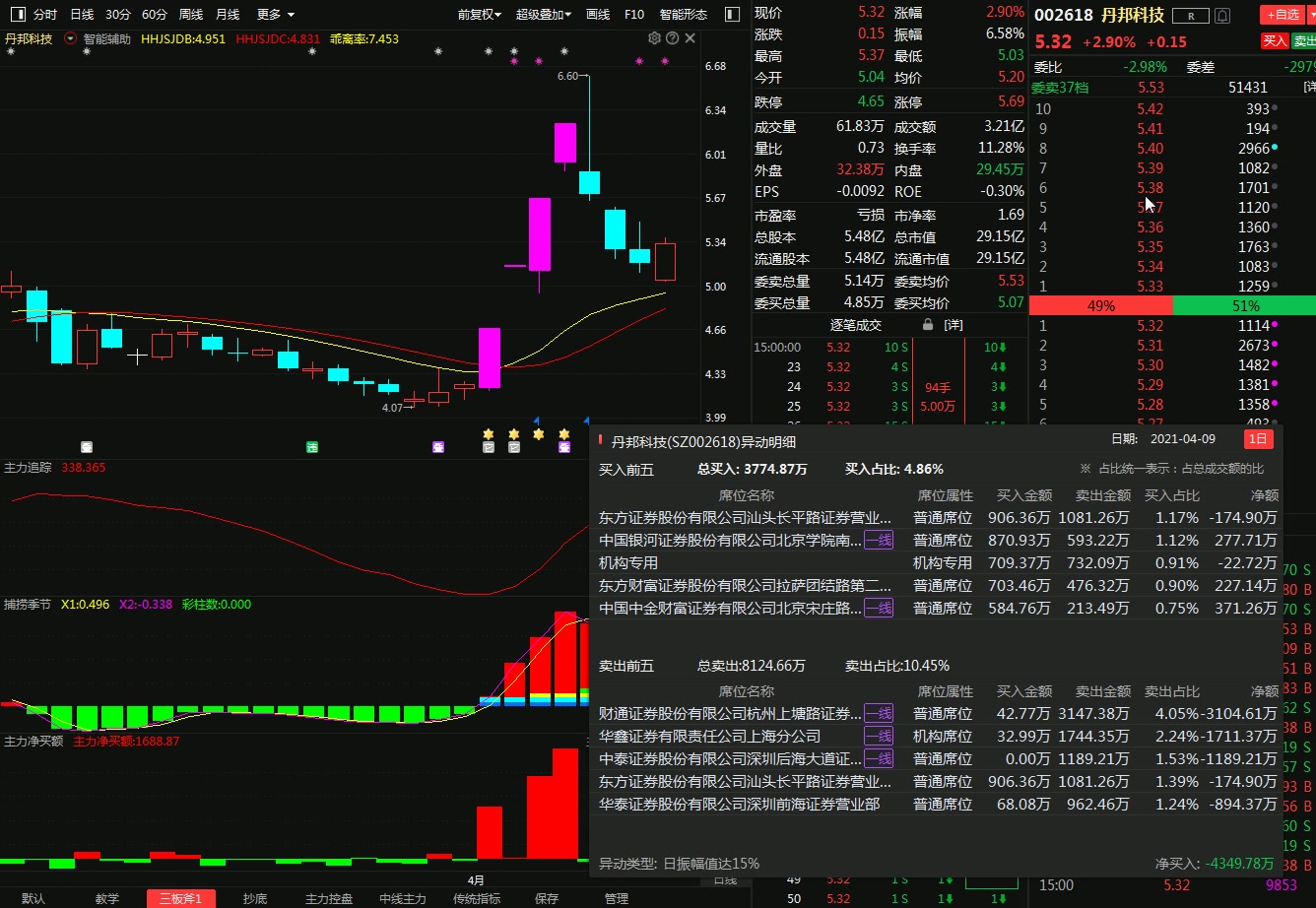Click 一线 tag on 中国中金财富 row
The width and height of the screenshot is (1316, 908).
(879, 608)
